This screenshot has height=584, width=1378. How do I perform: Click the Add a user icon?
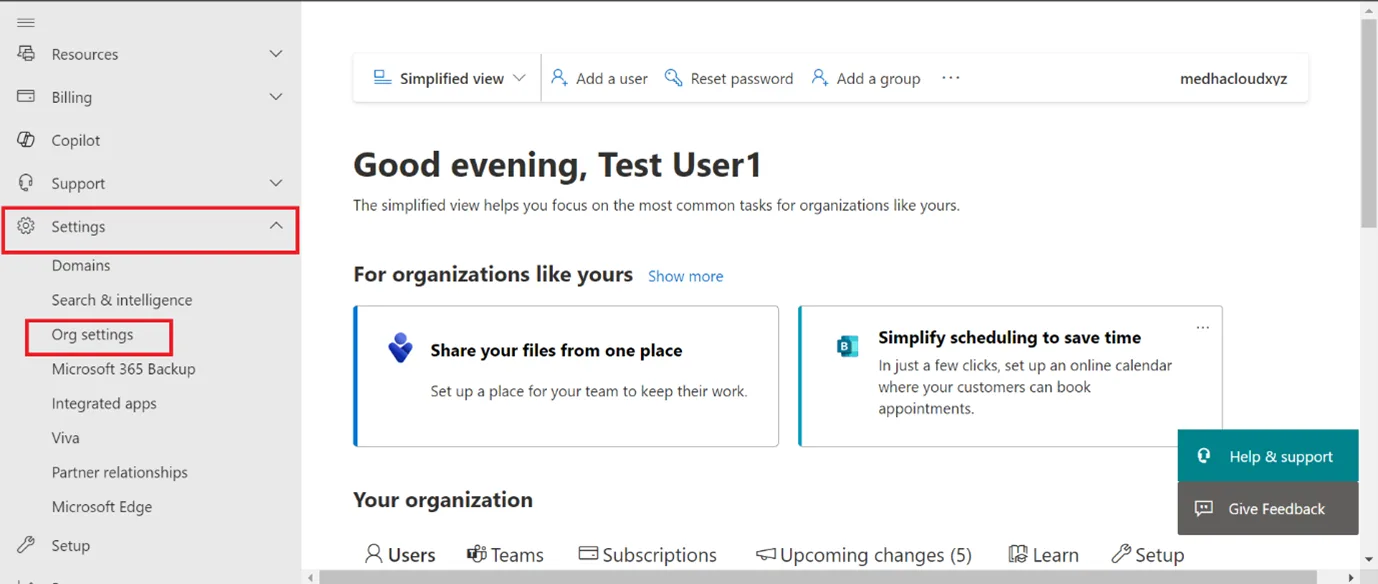coord(559,77)
